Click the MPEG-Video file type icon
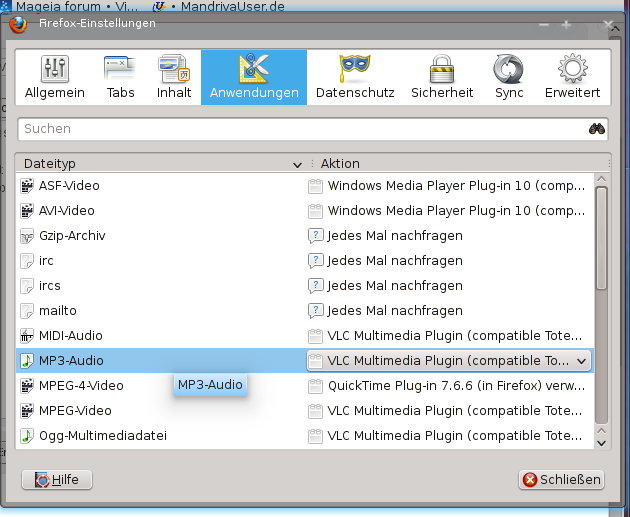 click(x=27, y=411)
